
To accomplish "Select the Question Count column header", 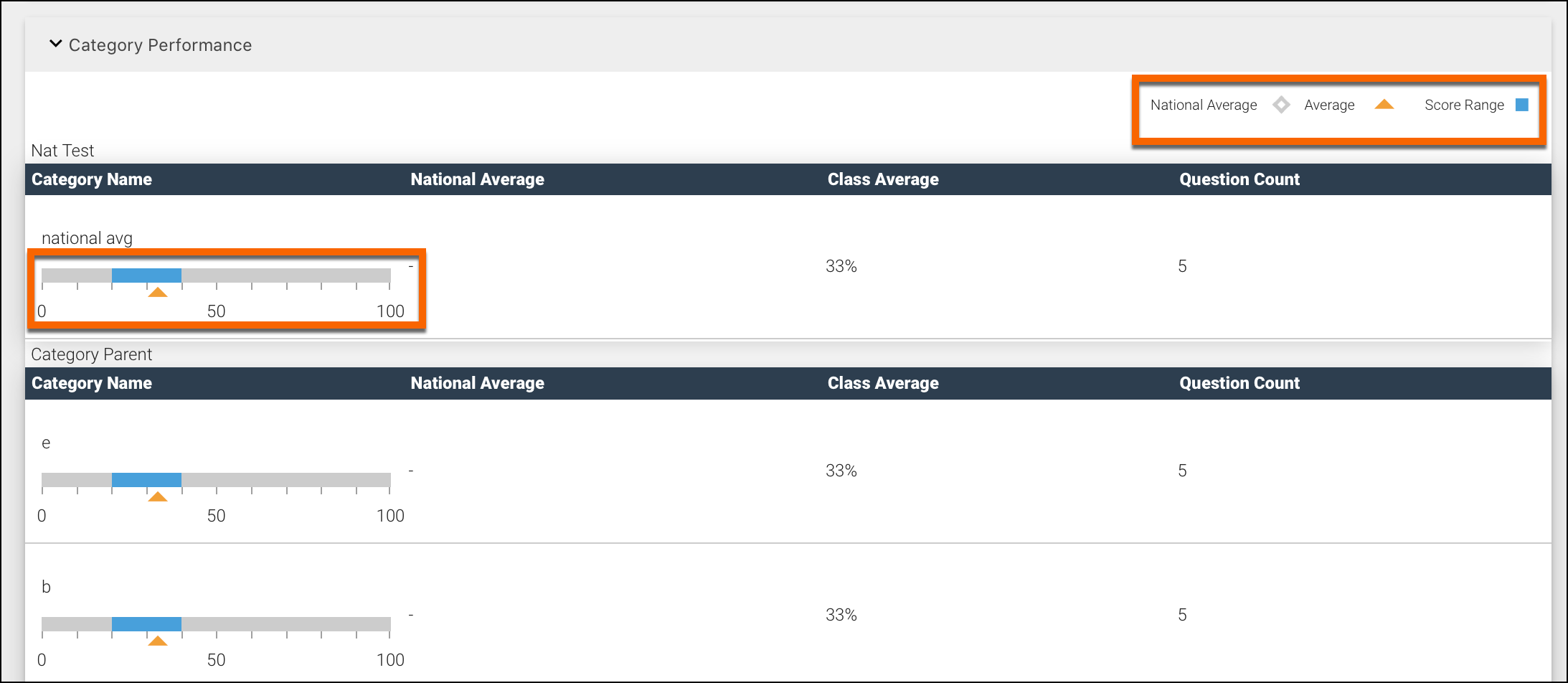I will point(1239,179).
